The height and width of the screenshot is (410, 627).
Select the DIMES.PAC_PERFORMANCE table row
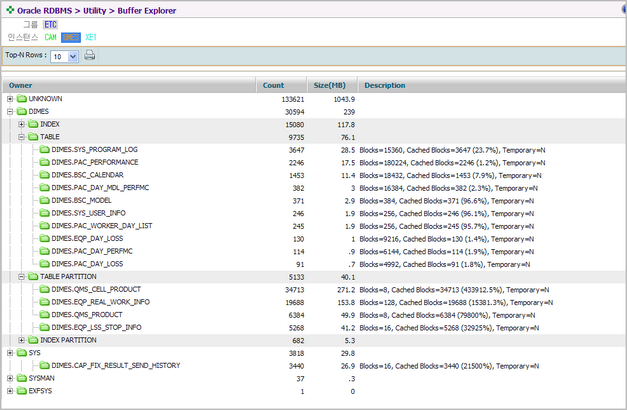95,162
